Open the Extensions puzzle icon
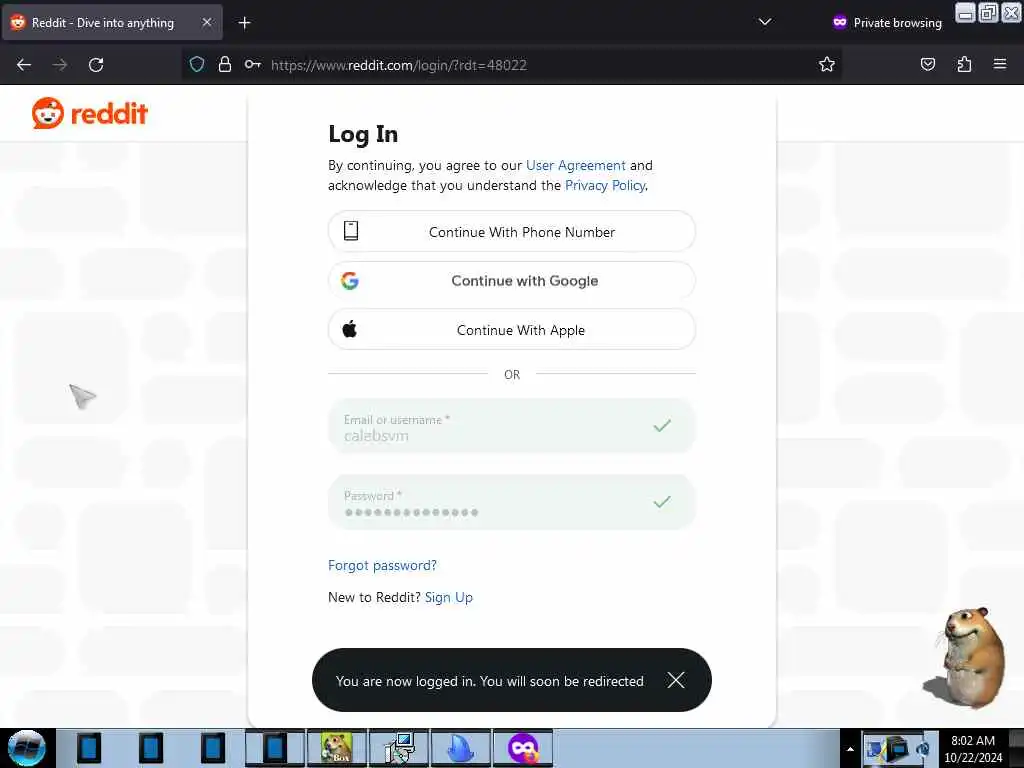This screenshot has height=768, width=1024. click(964, 64)
